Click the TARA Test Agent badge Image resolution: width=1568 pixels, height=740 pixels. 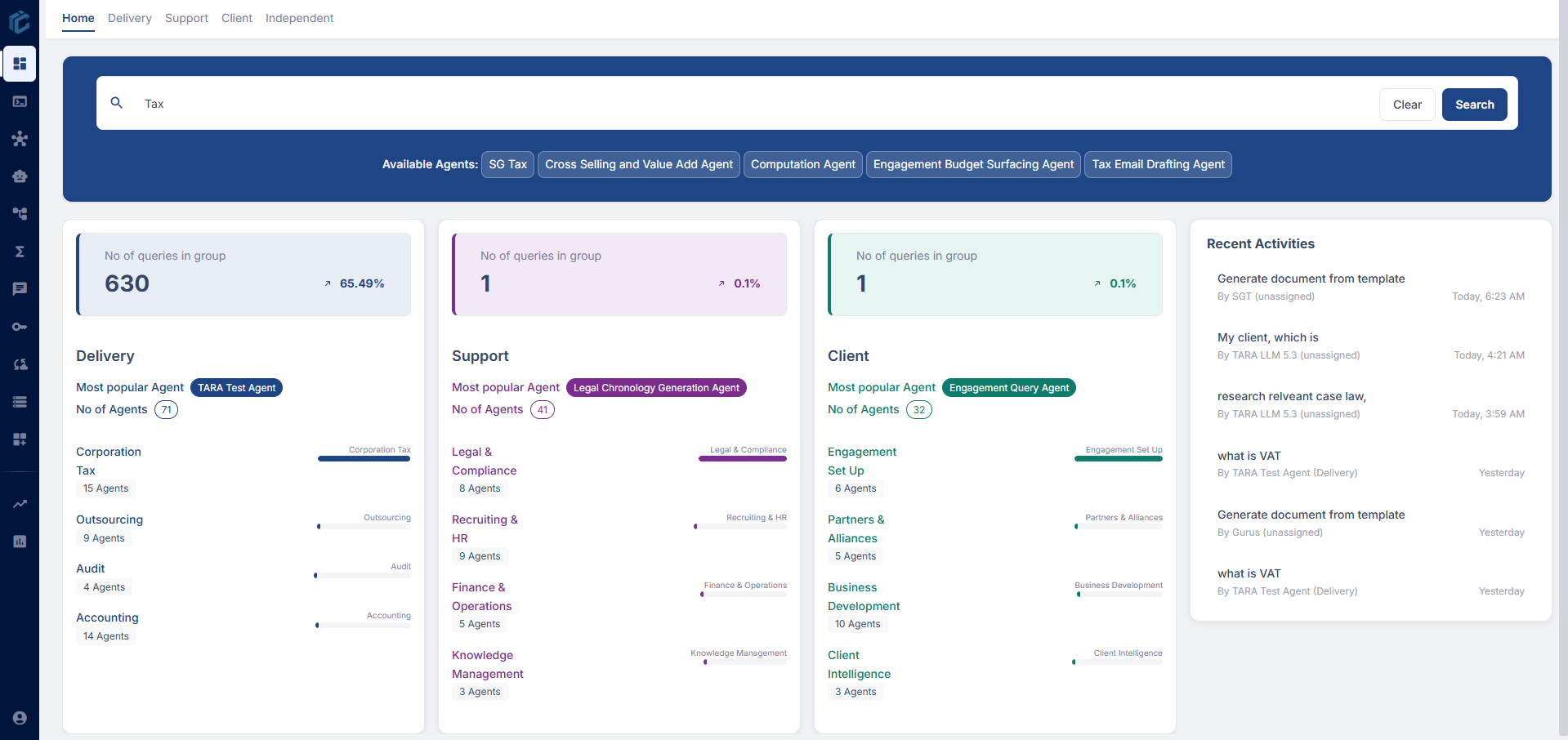click(x=236, y=388)
